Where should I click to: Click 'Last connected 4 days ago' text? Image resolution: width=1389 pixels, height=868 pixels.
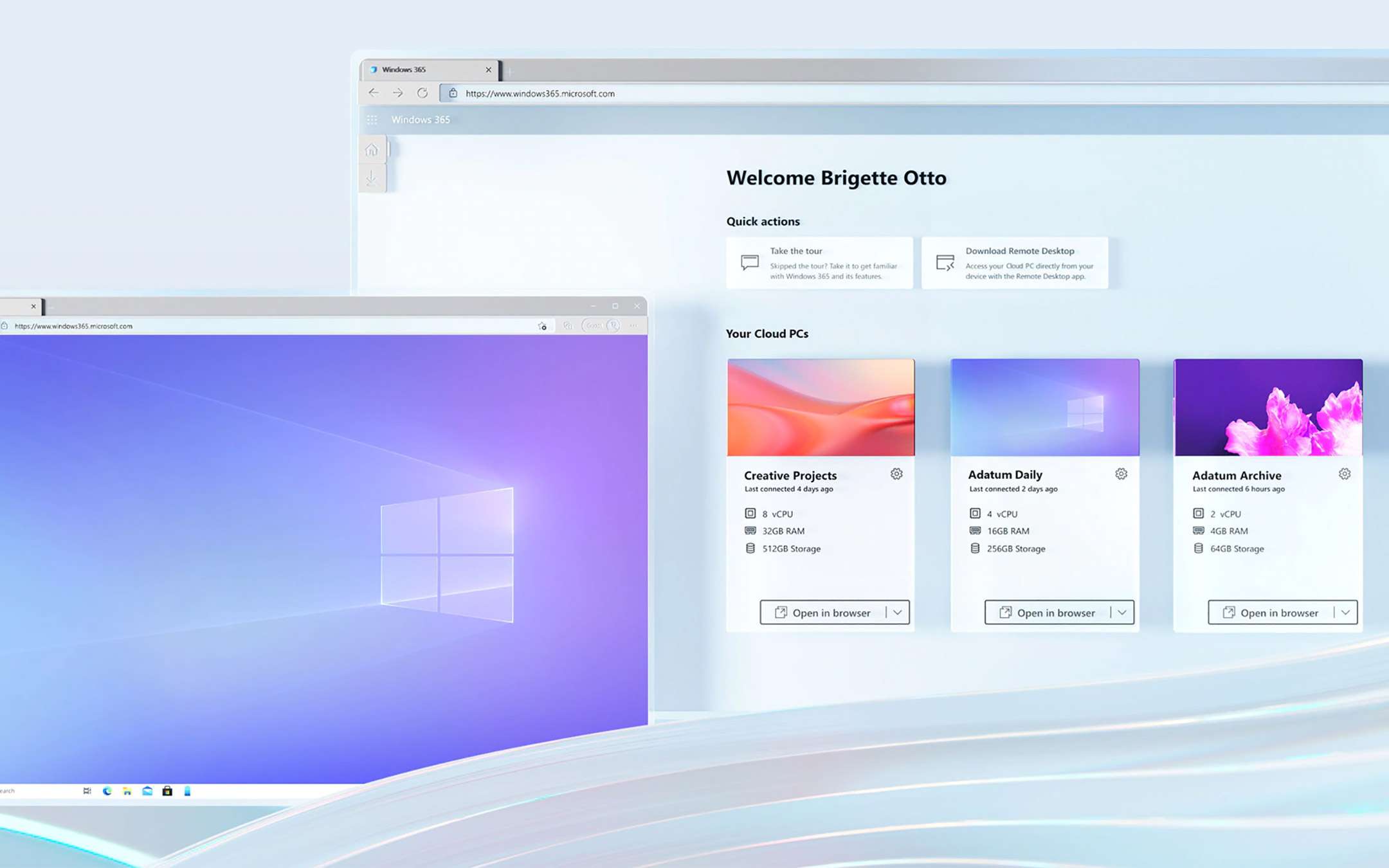pyautogui.click(x=788, y=489)
